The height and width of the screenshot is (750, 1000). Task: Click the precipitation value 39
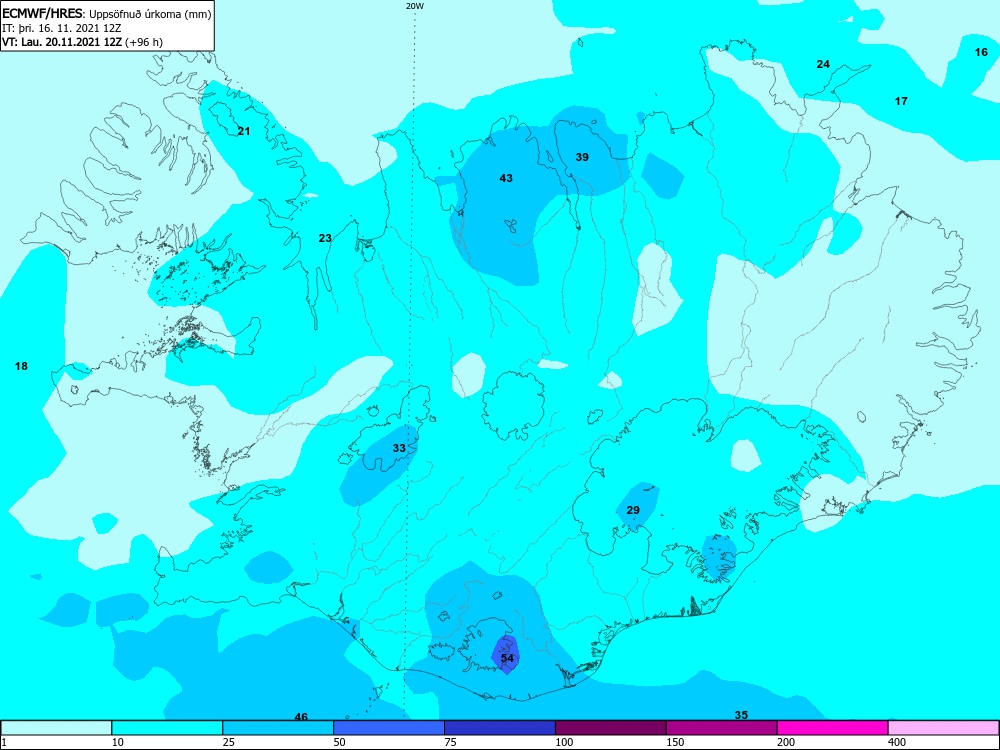click(582, 157)
